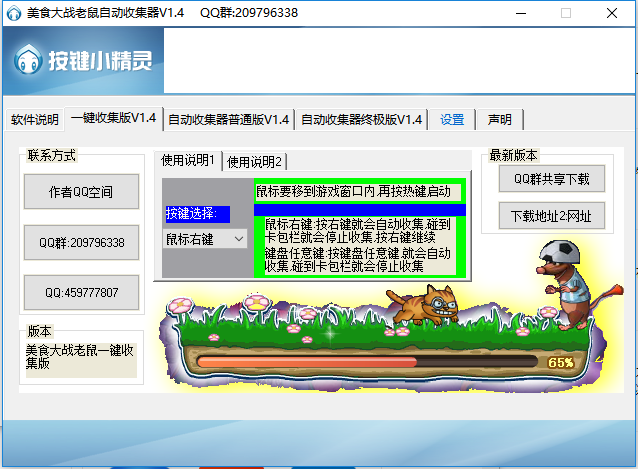Screen dimensions: 638x469
Task: Click the 按键小精灵 logo banner
Action: 83,61
